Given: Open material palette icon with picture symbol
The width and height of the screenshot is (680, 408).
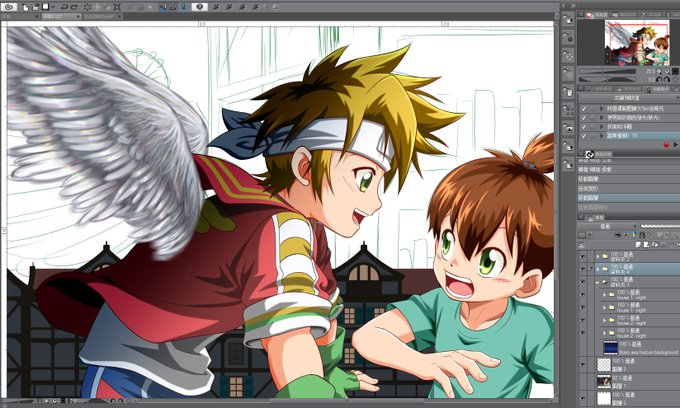Looking at the screenshot, I should point(568,128).
